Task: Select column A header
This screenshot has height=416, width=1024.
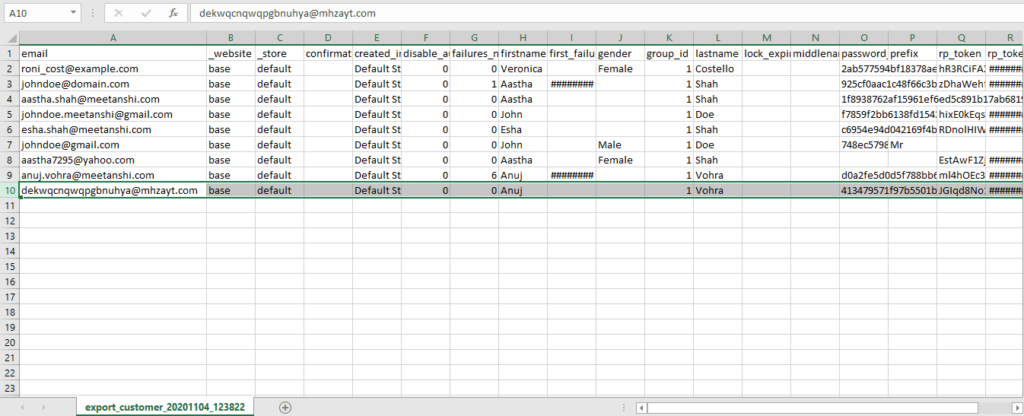Action: (112, 37)
